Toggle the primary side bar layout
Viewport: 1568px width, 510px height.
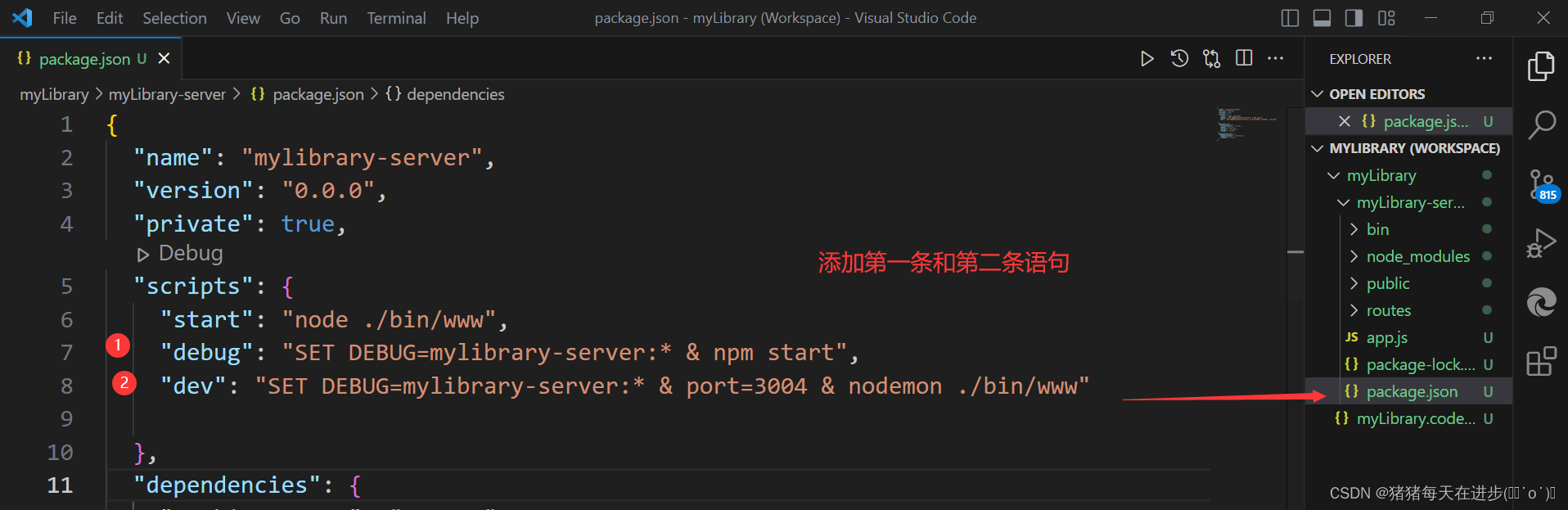pyautogui.click(x=1290, y=18)
